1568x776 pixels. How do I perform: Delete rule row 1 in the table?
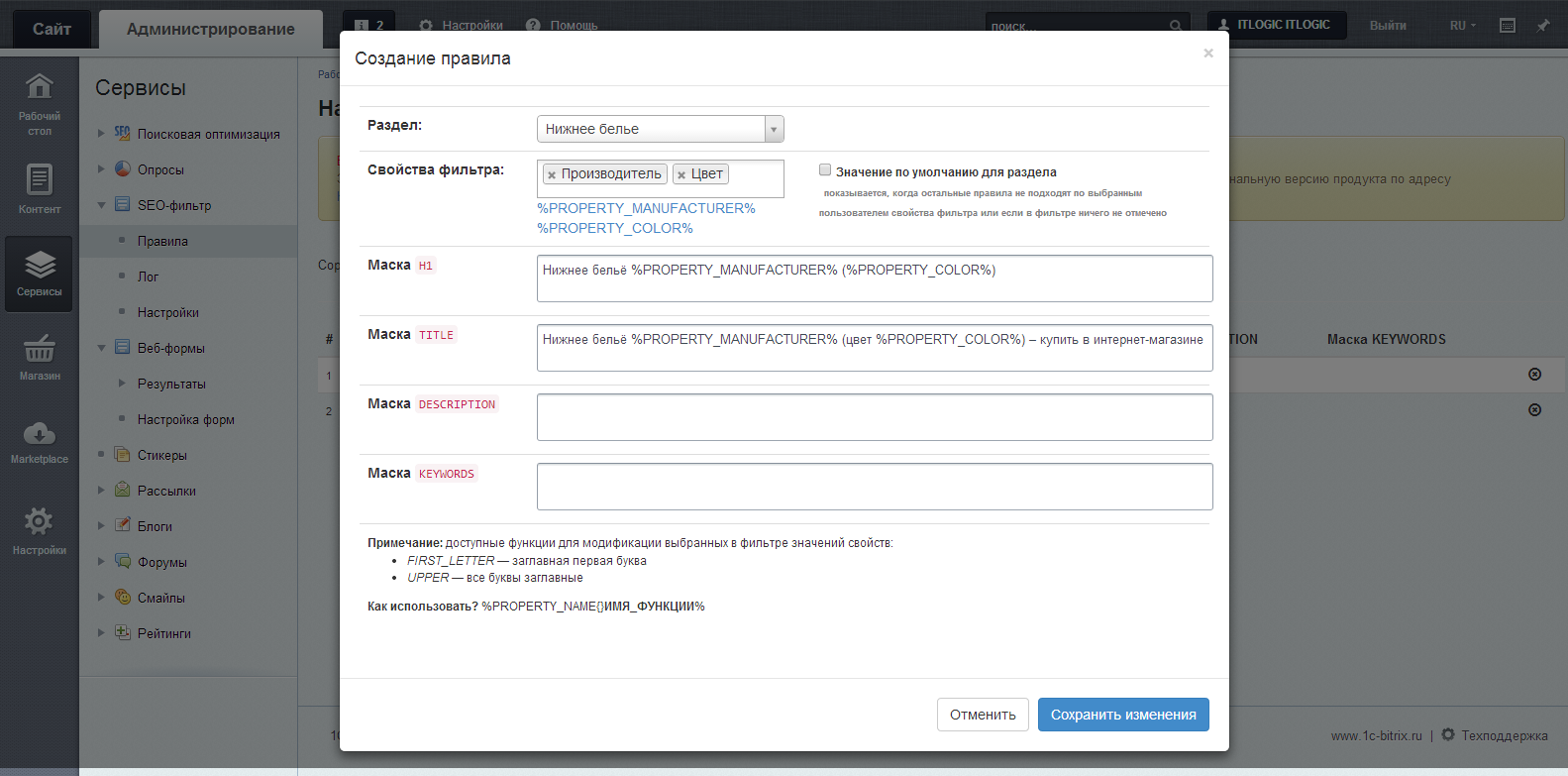point(1534,374)
